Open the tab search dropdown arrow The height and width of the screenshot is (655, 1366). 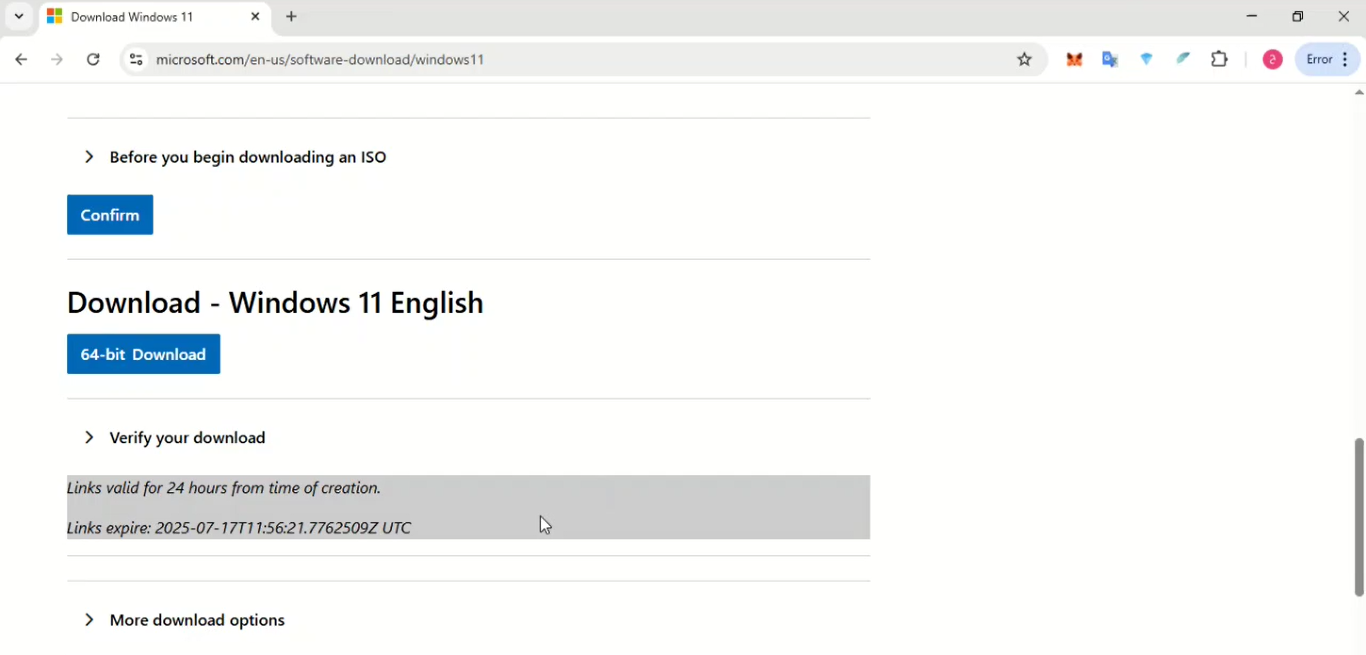coord(18,17)
